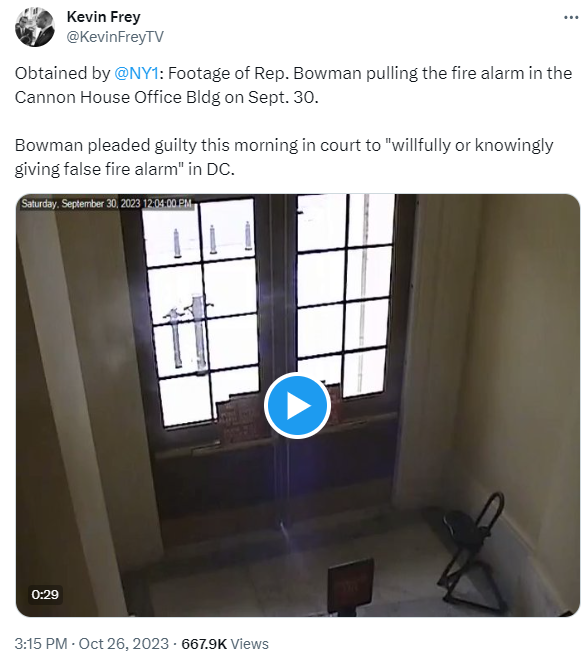Open the @KevinFreyTV handle
586x655 pixels.
[x=115, y=37]
